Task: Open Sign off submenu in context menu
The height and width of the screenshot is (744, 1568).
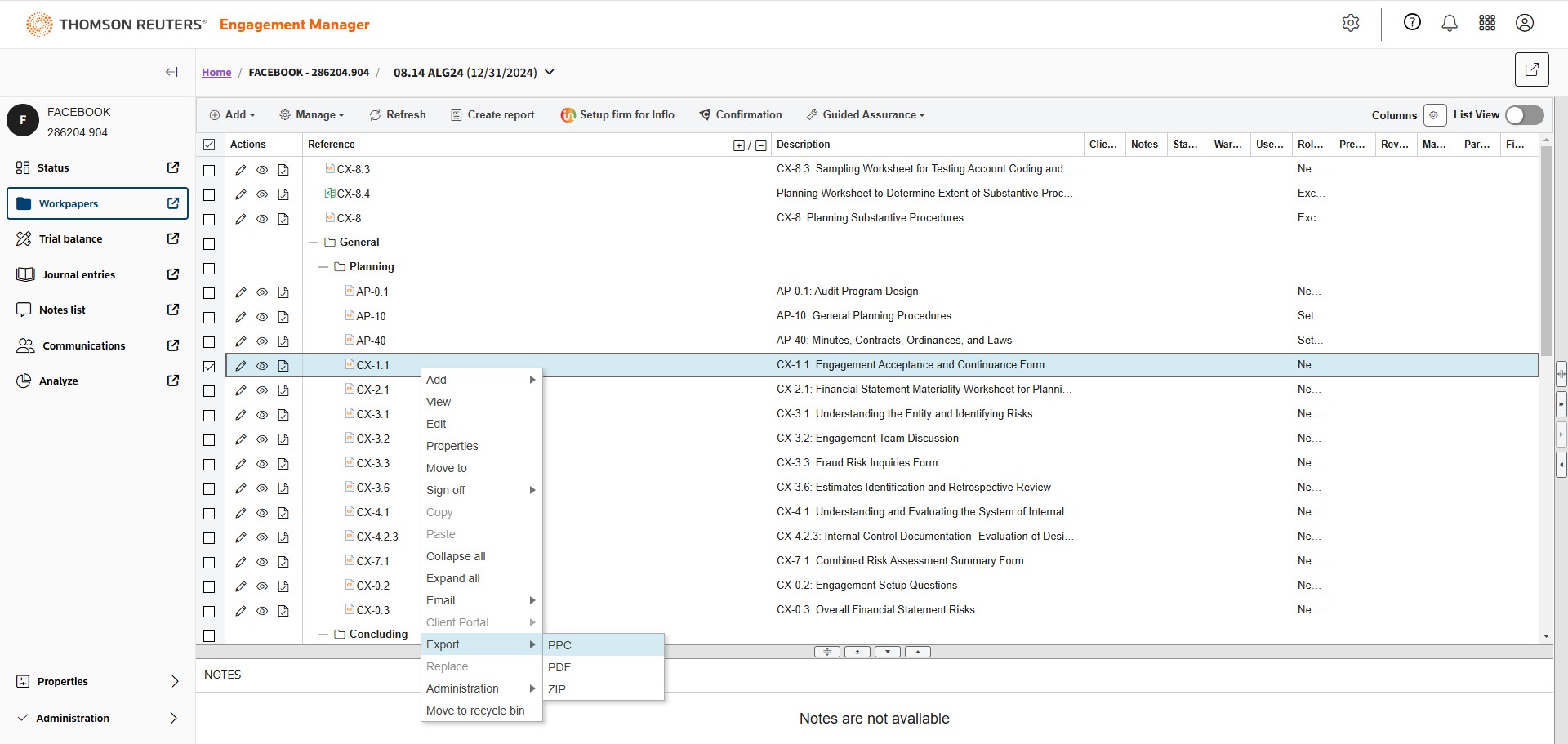Action: (x=481, y=490)
